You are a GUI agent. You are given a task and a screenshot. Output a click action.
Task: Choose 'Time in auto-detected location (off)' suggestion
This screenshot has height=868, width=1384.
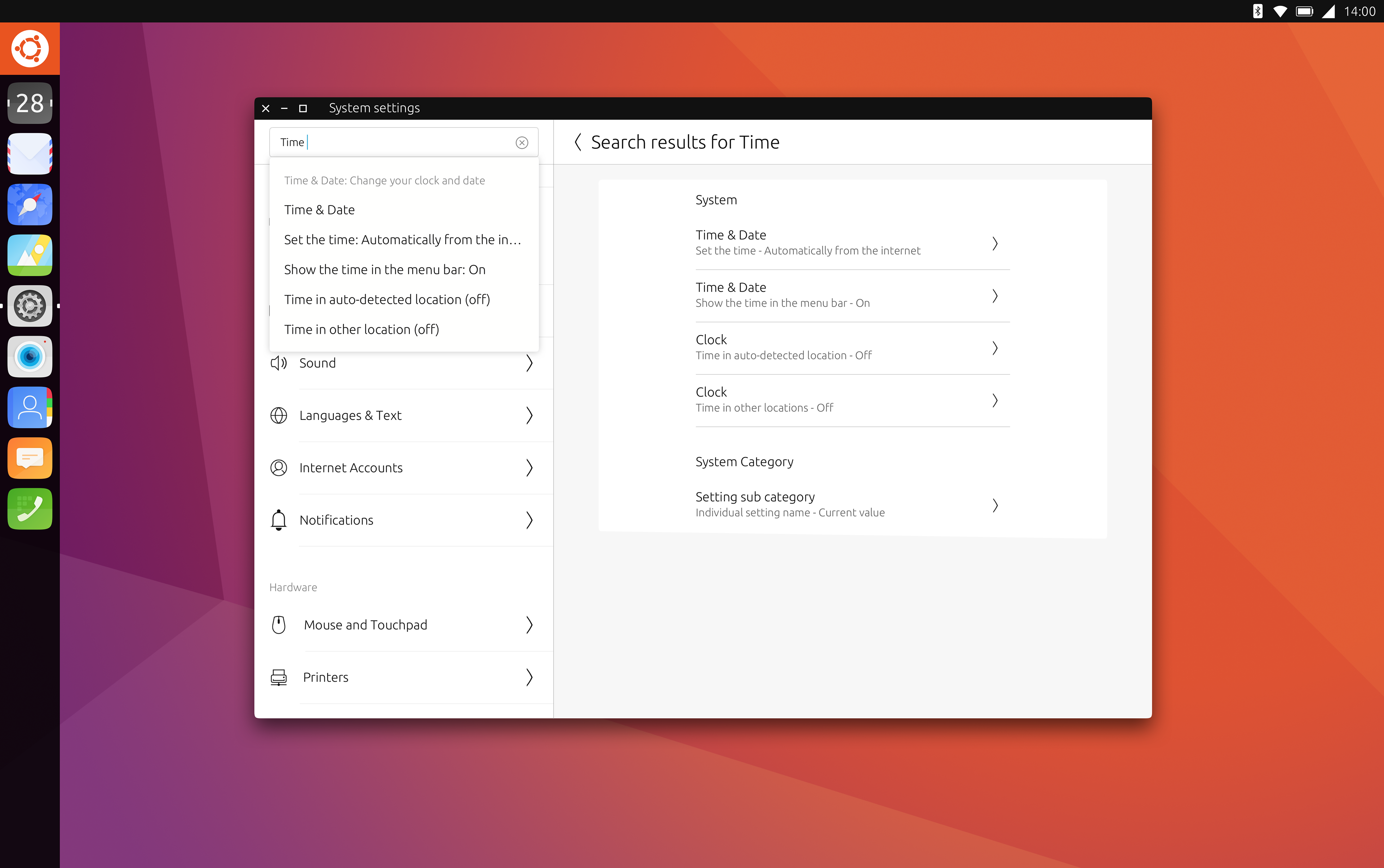tap(404, 300)
